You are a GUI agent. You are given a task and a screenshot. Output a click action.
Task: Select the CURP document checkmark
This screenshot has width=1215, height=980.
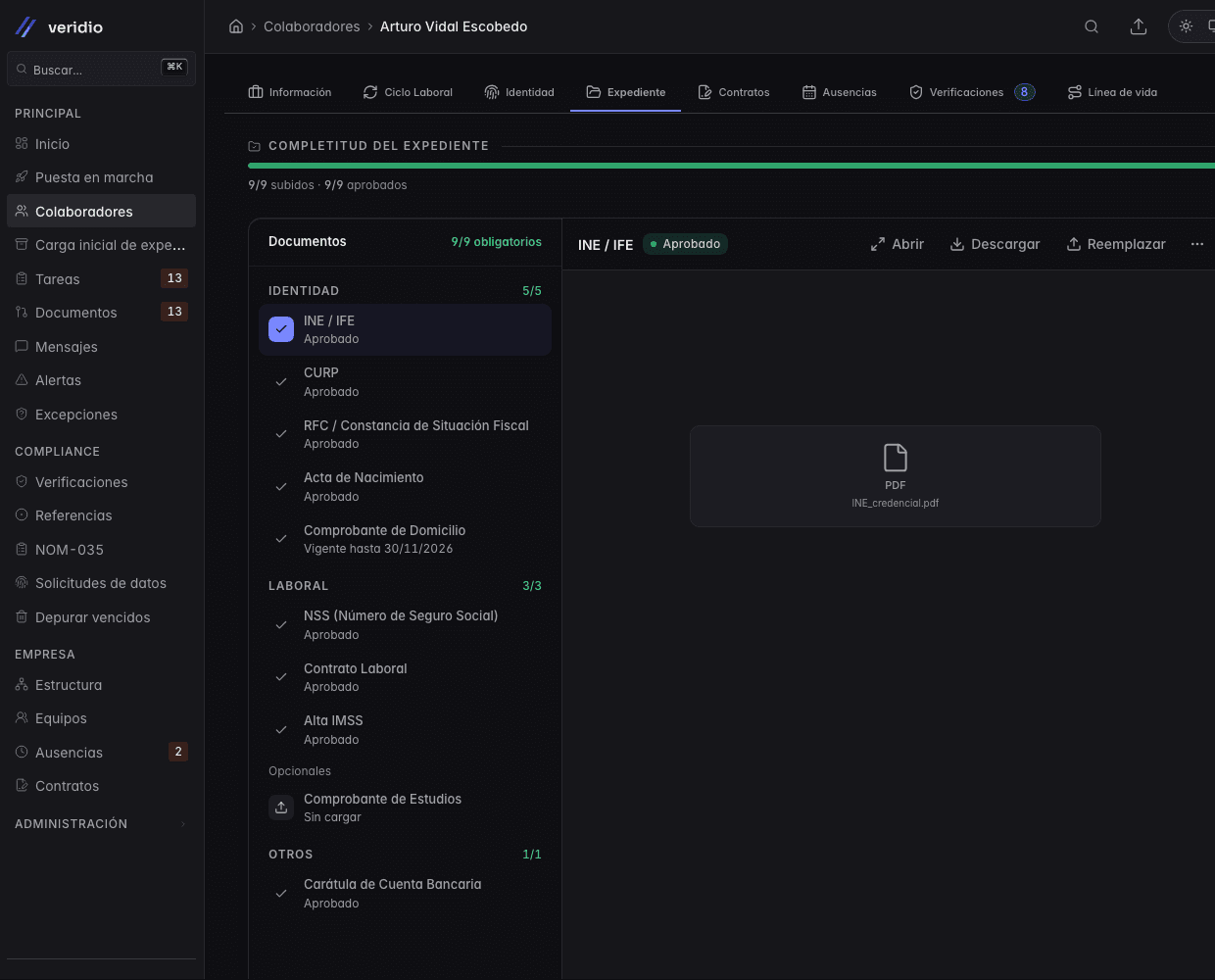pyautogui.click(x=281, y=382)
